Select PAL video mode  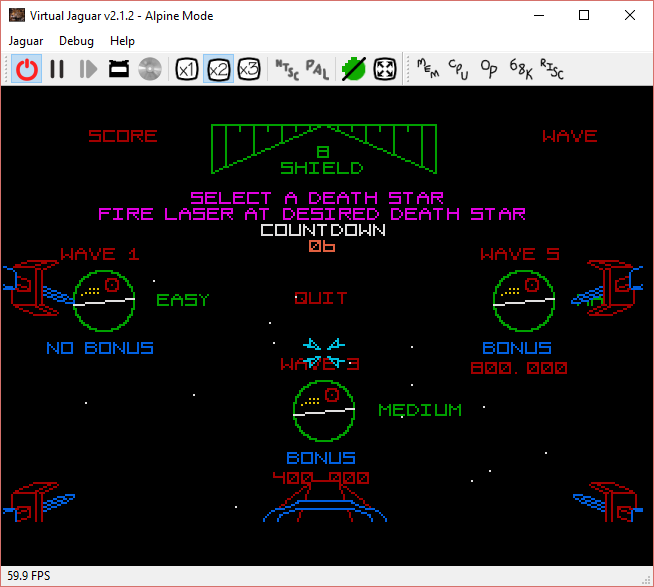[x=317, y=69]
